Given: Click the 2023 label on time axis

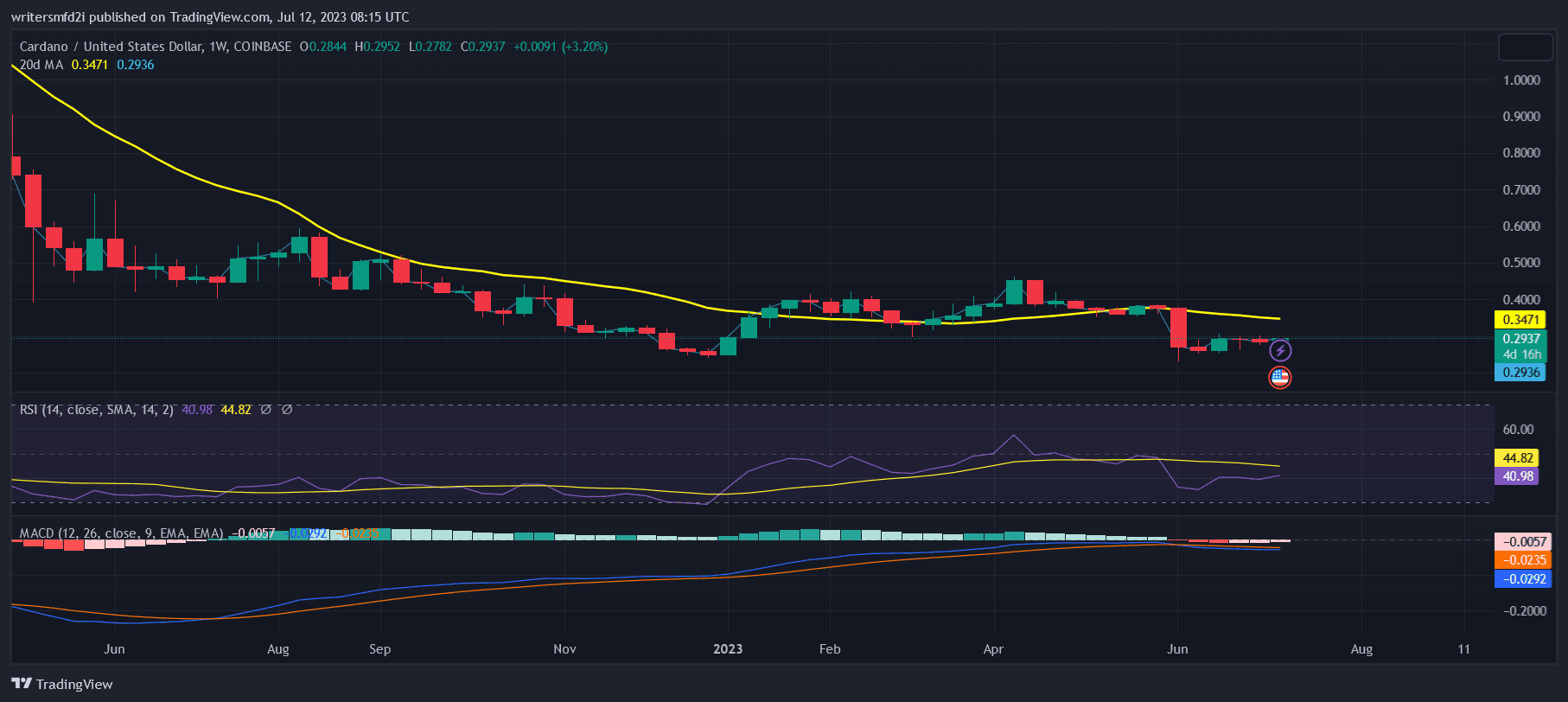Looking at the screenshot, I should tap(727, 649).
